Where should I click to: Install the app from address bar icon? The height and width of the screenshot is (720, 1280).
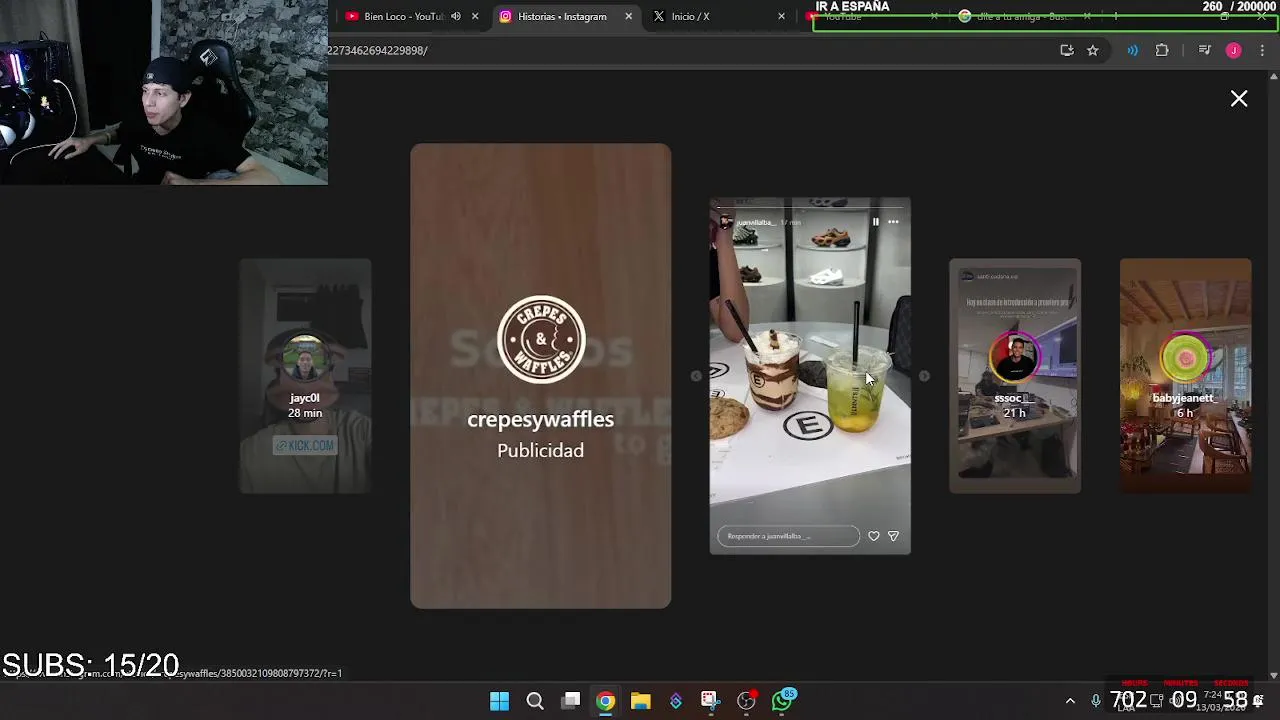[1067, 50]
